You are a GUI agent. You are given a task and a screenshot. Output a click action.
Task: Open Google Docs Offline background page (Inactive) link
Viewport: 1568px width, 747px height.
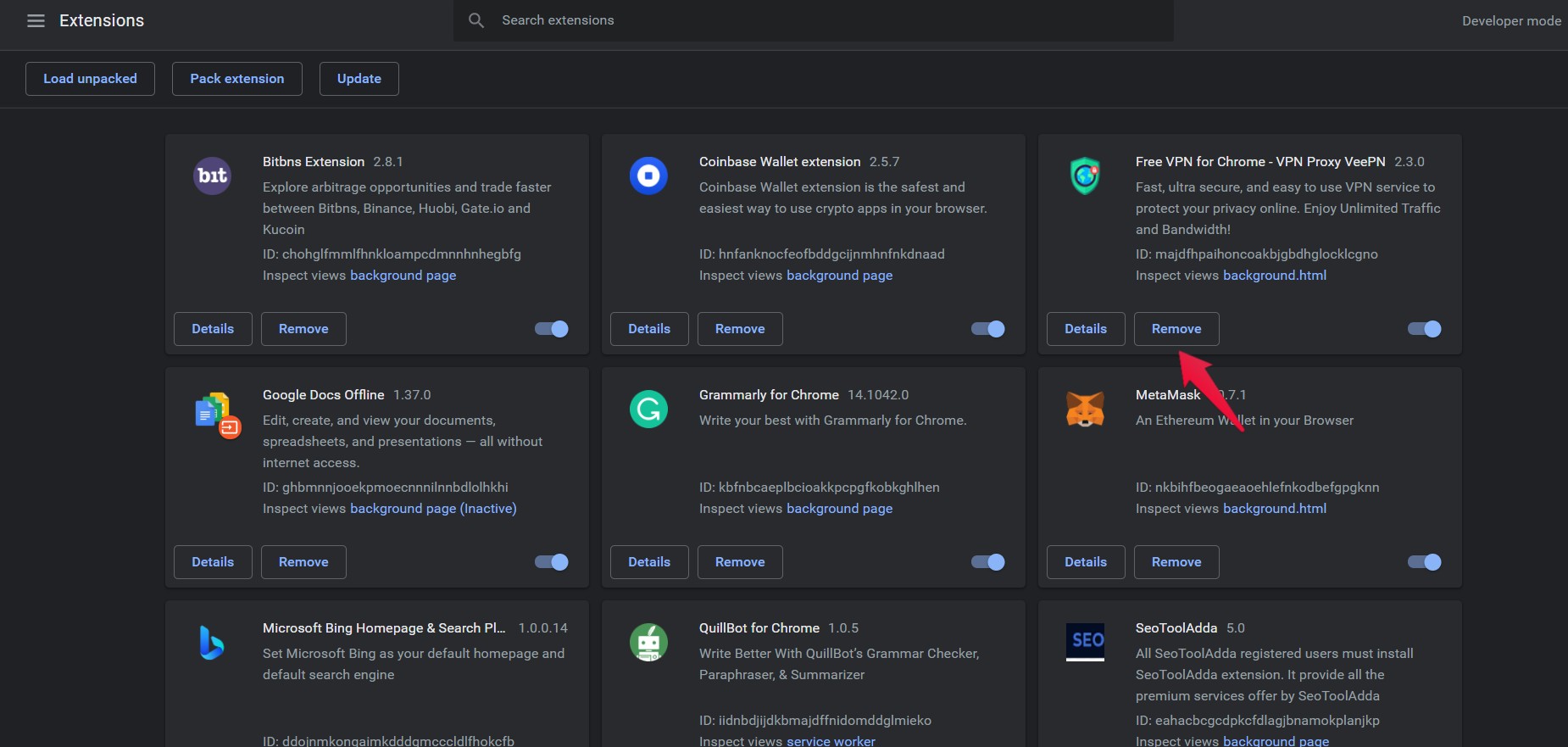433,509
